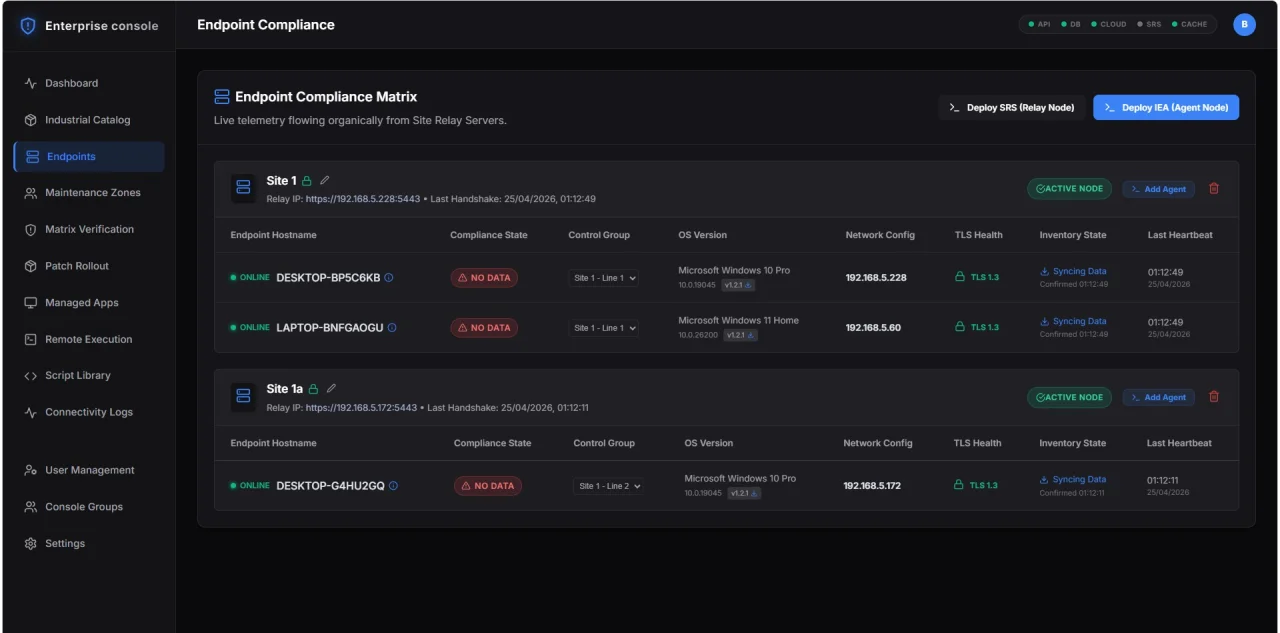Open control group dropdown for DESKTOP-BP5C6KB
Viewport: 1280px width, 633px height.
coord(604,278)
